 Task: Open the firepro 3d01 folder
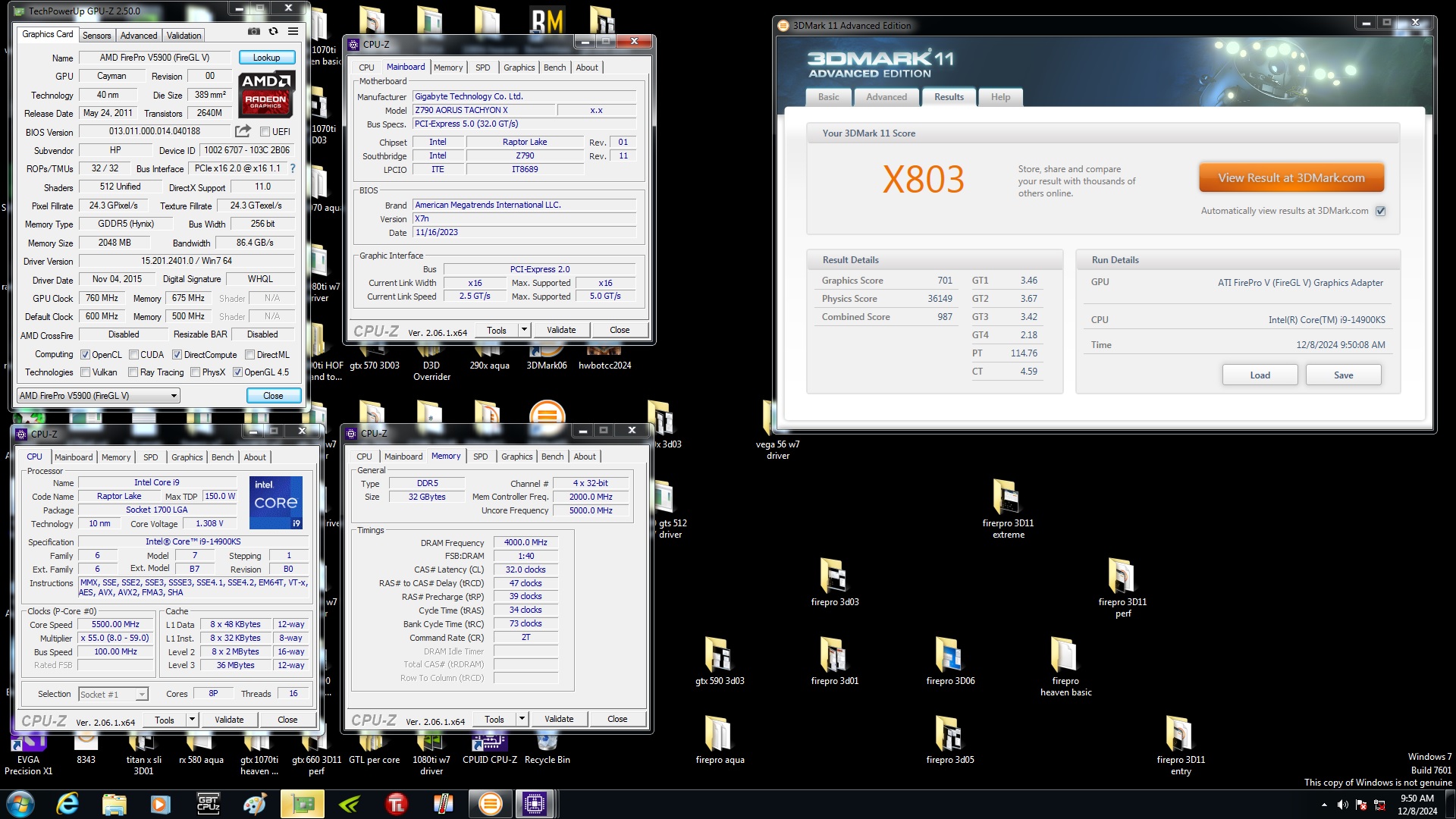coord(834,661)
